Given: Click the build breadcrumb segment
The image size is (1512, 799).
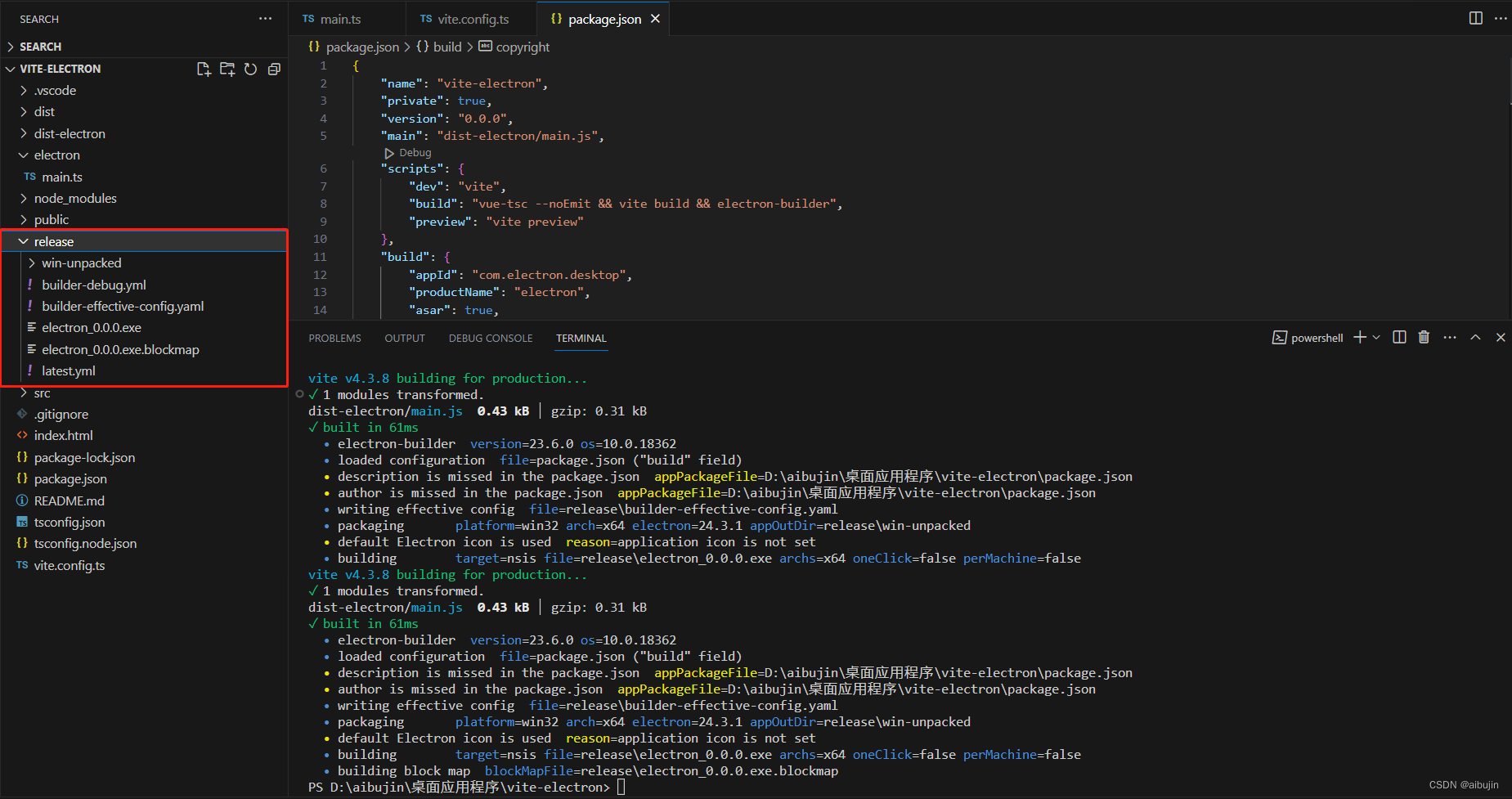Looking at the screenshot, I should 439,47.
